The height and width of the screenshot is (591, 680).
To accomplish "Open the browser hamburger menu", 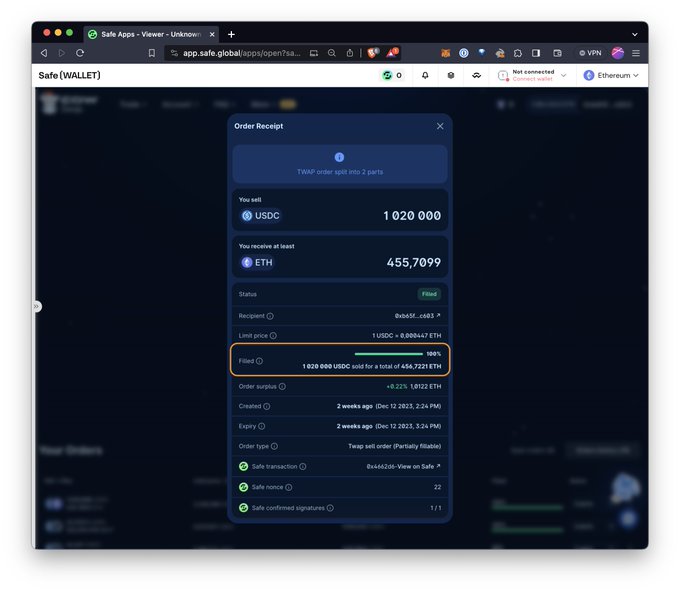I will click(x=636, y=53).
